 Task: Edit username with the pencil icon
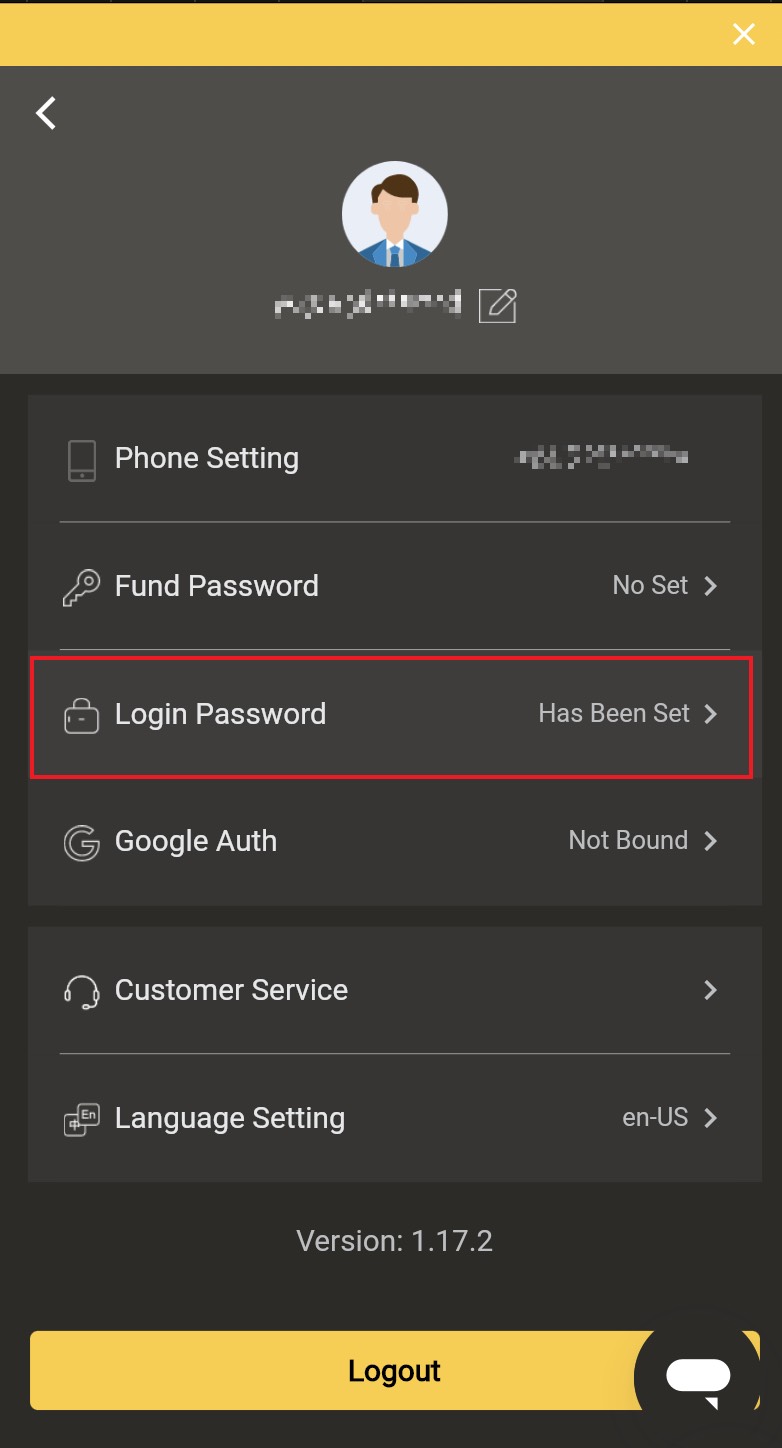click(497, 305)
